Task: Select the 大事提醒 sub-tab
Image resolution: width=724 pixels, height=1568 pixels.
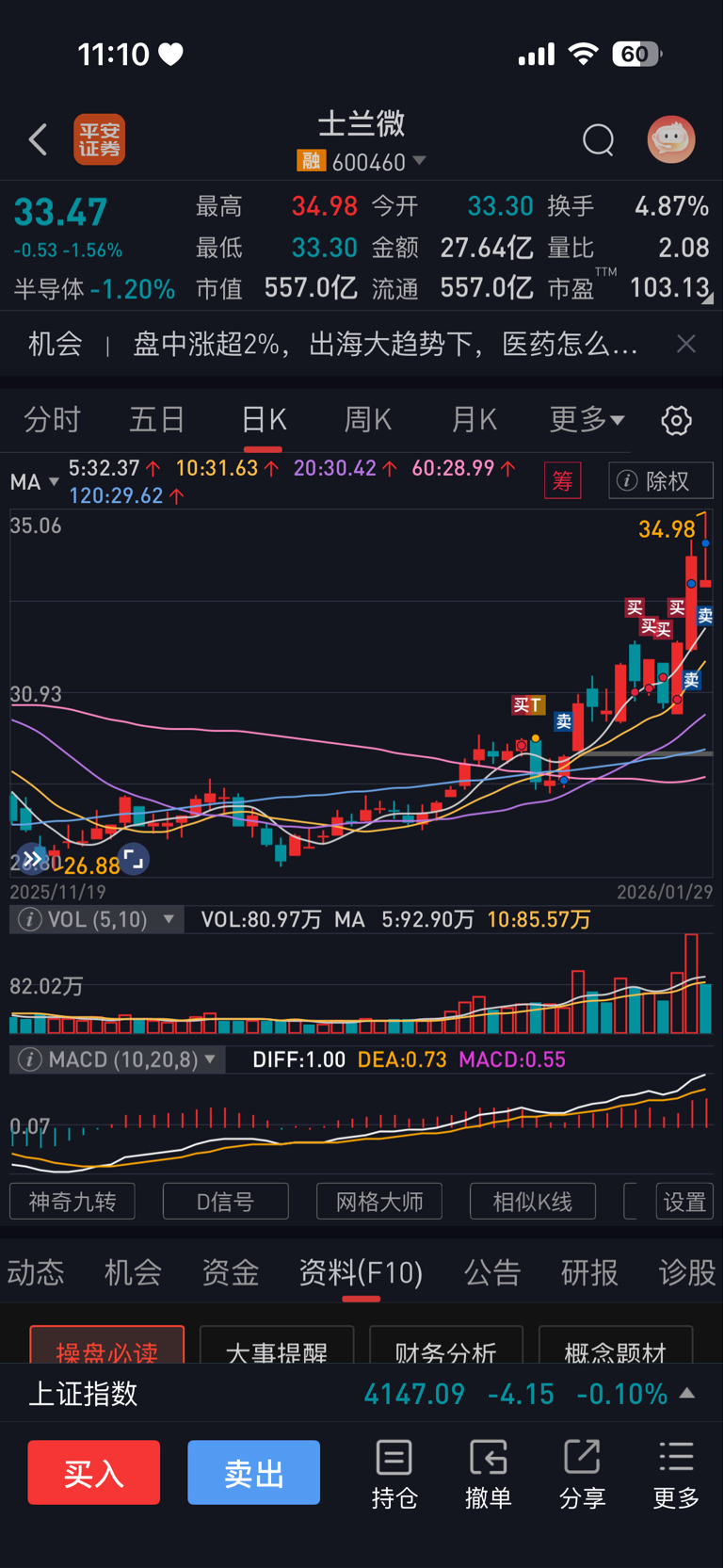Action: pos(277,1345)
